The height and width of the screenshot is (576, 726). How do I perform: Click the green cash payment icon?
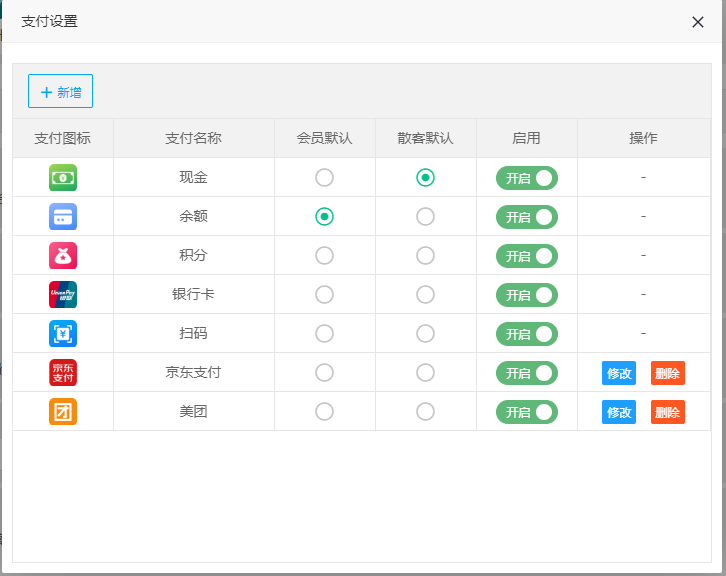coord(63,178)
